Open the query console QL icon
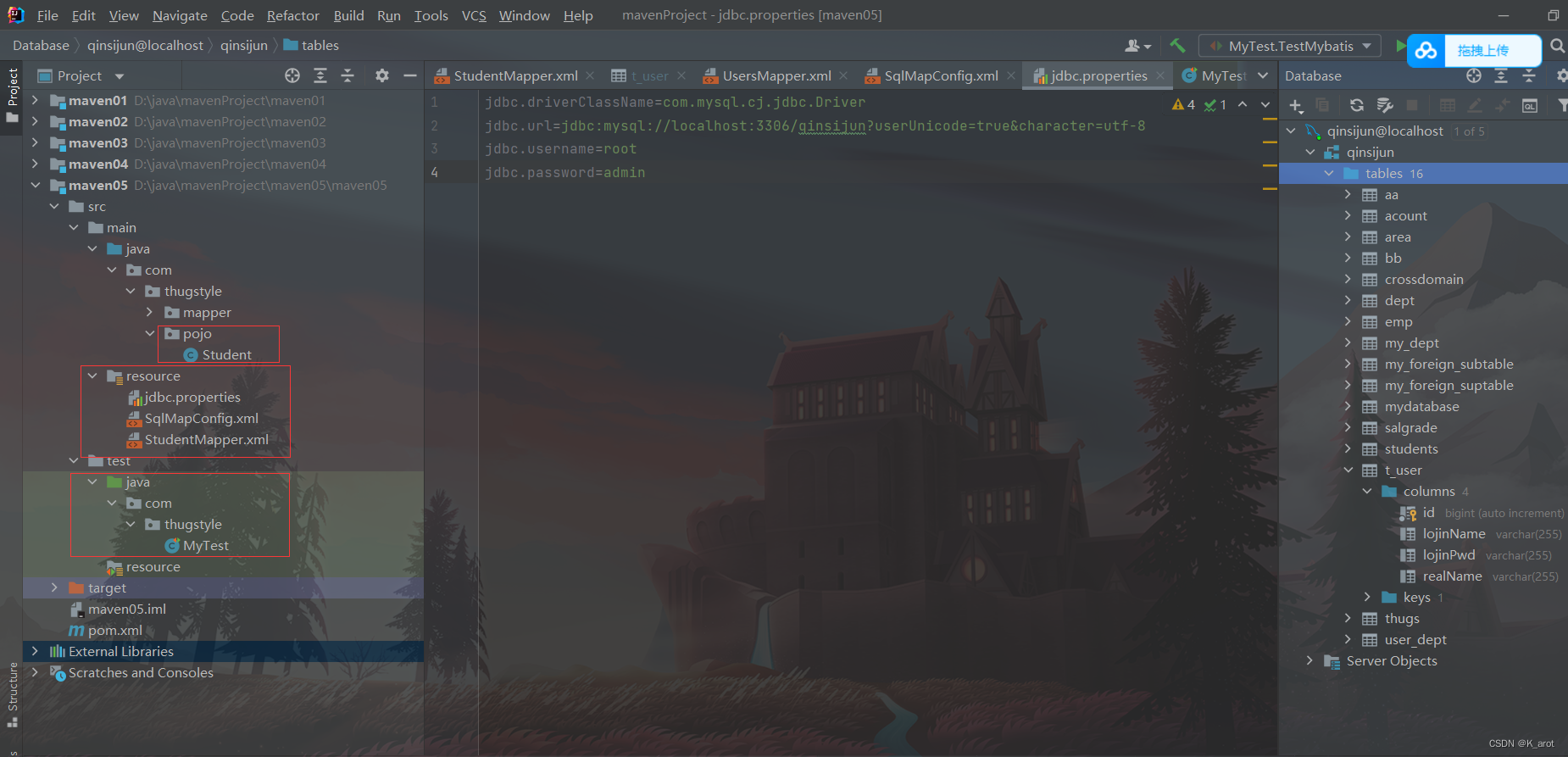 point(1530,105)
